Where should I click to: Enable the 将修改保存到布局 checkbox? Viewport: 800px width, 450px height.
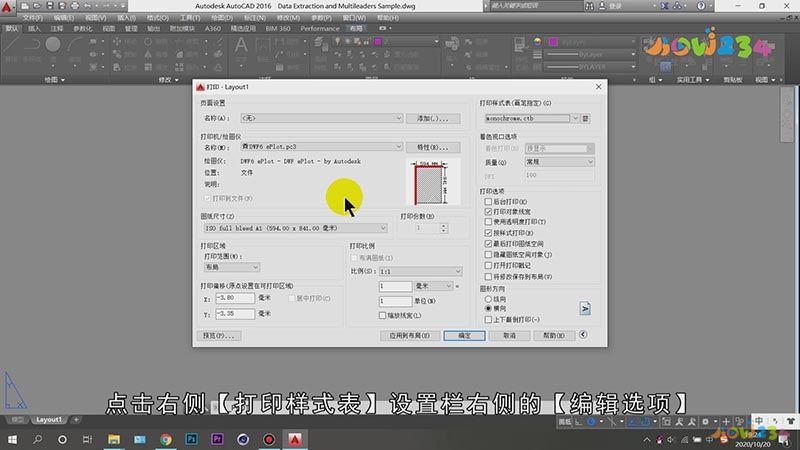point(488,277)
